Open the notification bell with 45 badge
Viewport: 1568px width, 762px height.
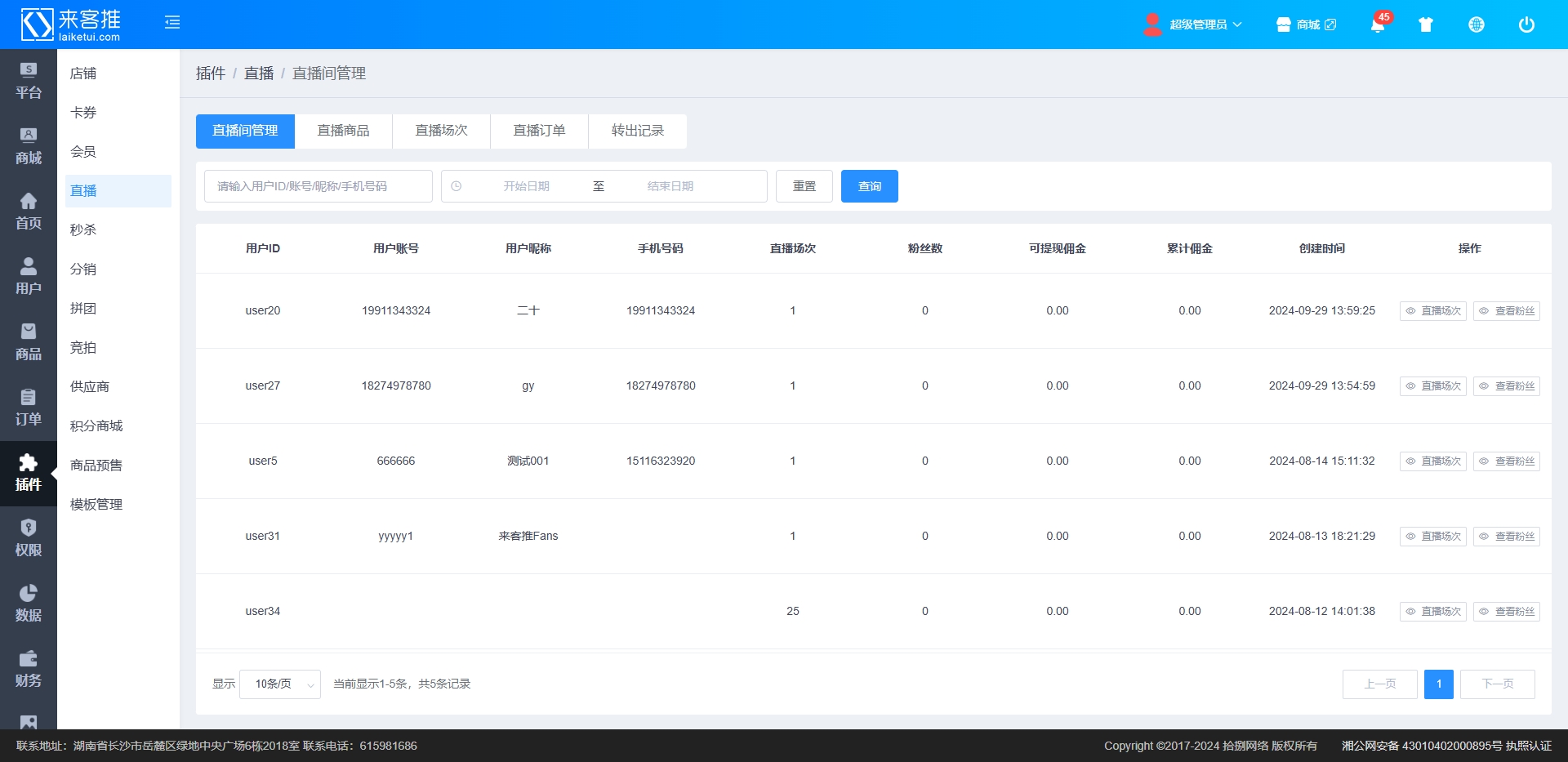(x=1377, y=25)
